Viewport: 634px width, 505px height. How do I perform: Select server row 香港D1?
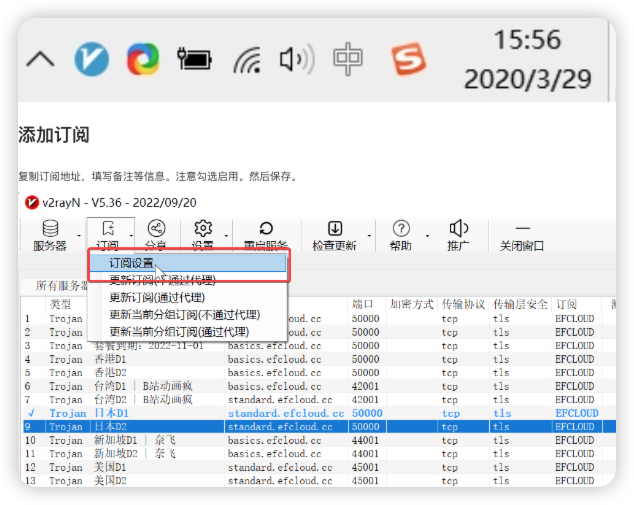[319, 359]
